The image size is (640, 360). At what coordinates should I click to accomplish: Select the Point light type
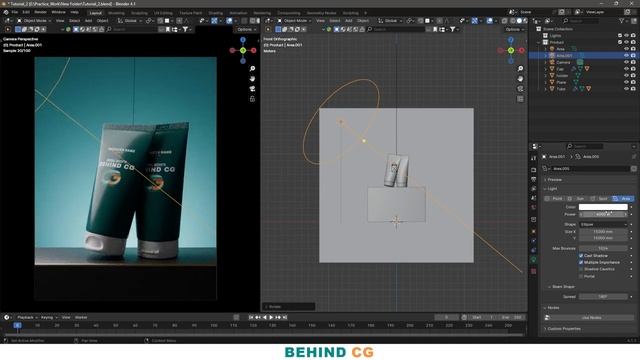tap(554, 199)
